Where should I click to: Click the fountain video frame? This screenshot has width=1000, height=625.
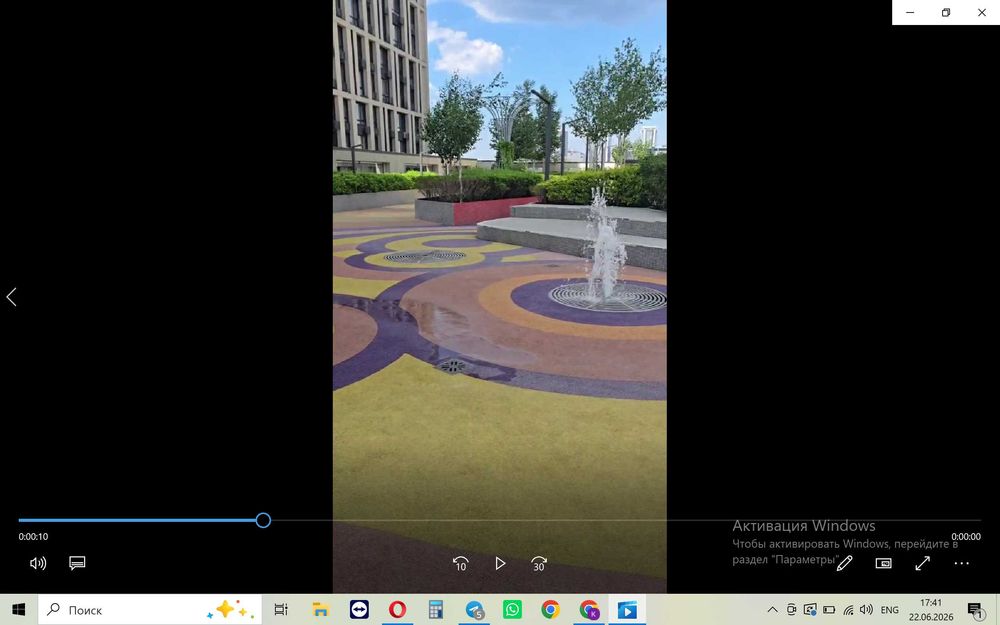click(500, 297)
